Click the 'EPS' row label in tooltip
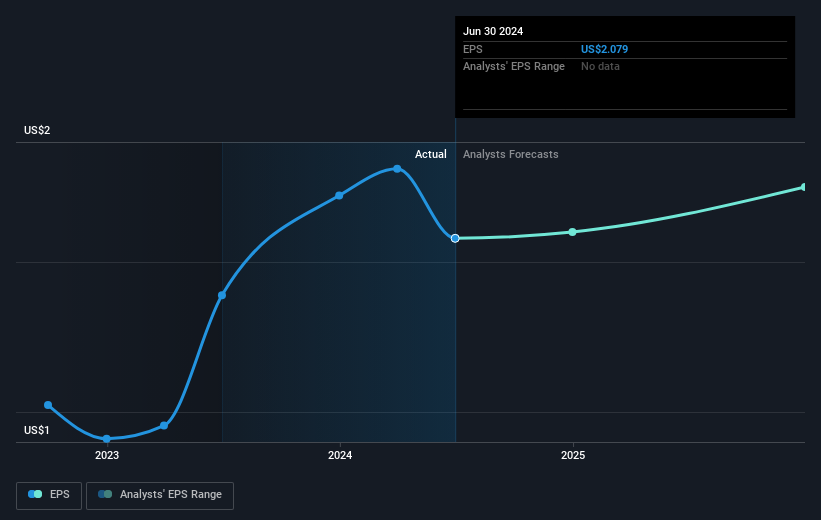The width and height of the screenshot is (821, 520). tap(472, 49)
